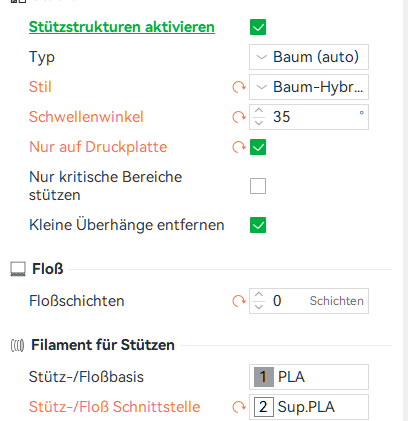Reset Schwellenwinkel using the revert arrow icon
Screen dimensions: 408x421
coord(239,117)
